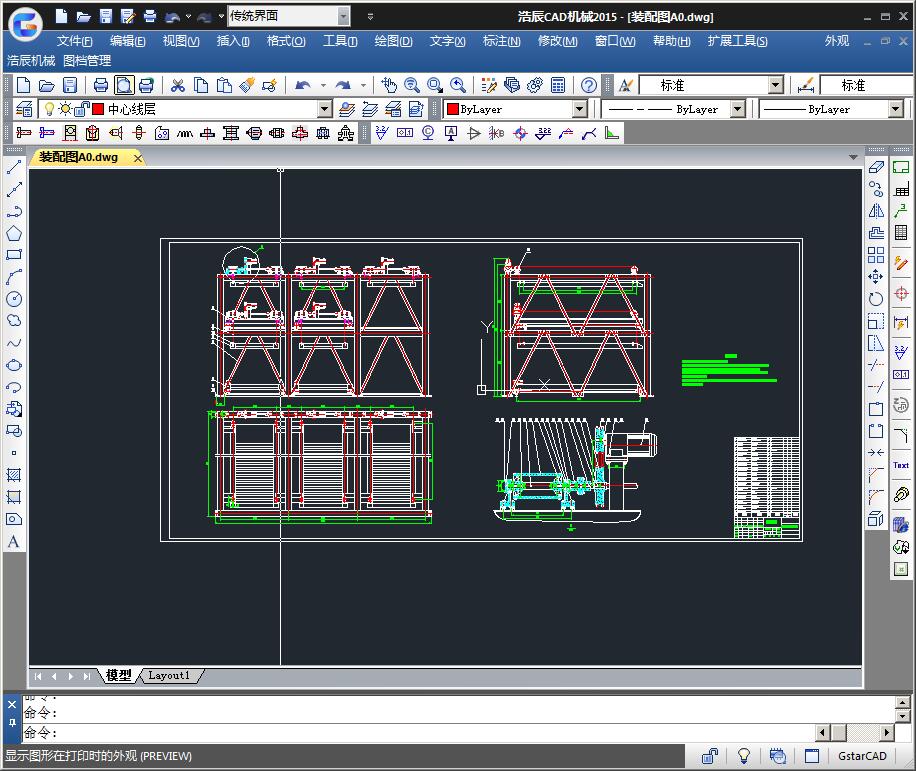
Task: Select the Text 'A' tool in left toolbar
Action: pos(14,541)
